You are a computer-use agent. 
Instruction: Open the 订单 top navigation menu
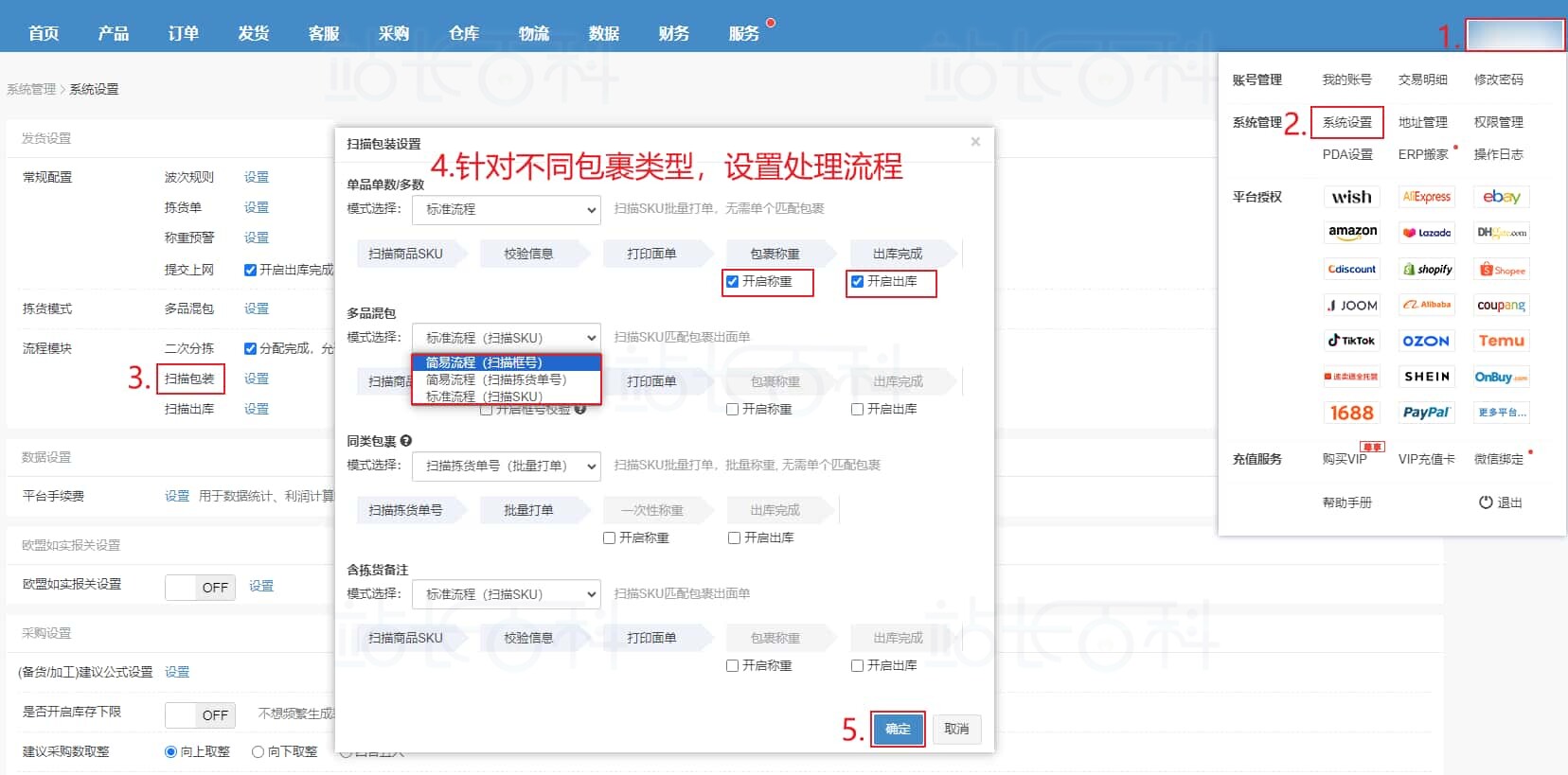coord(184,33)
